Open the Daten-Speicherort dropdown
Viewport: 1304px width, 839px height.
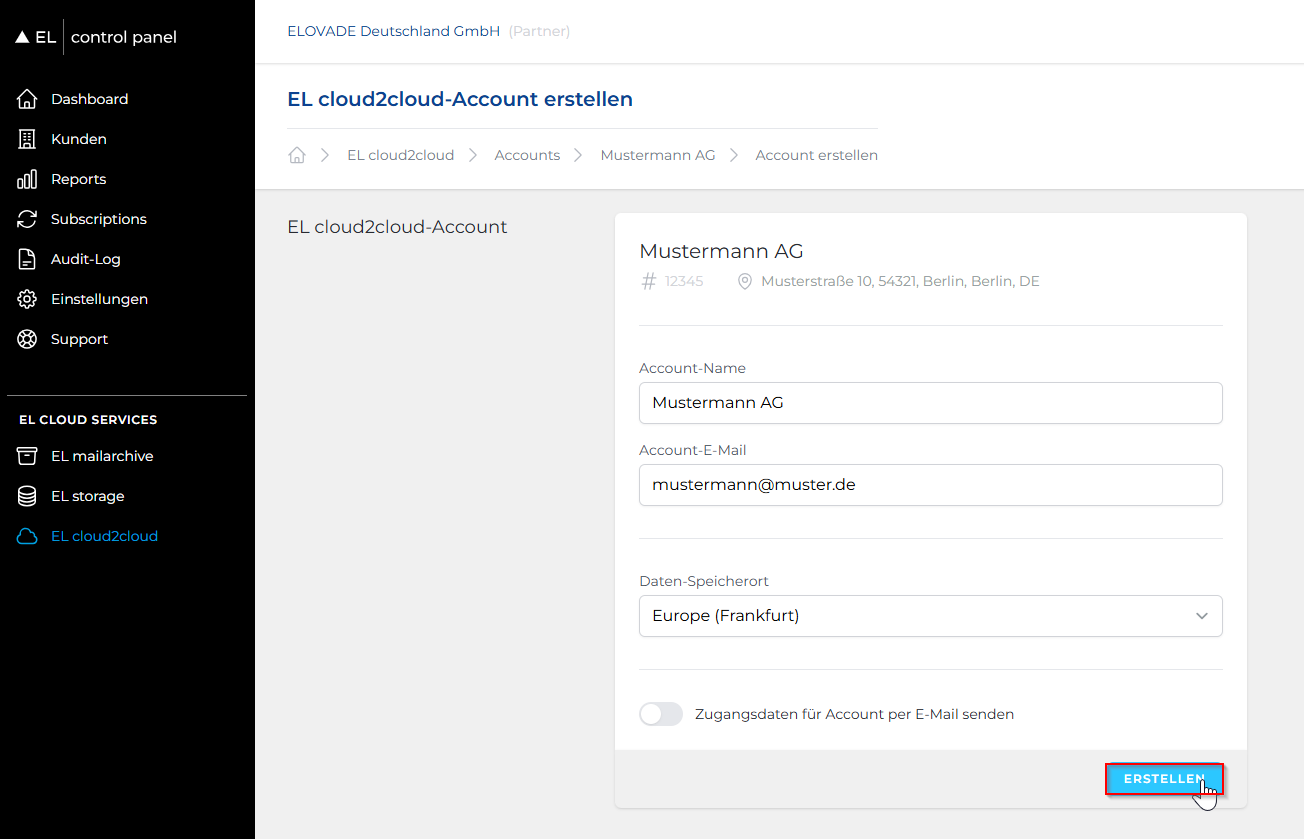click(x=930, y=616)
